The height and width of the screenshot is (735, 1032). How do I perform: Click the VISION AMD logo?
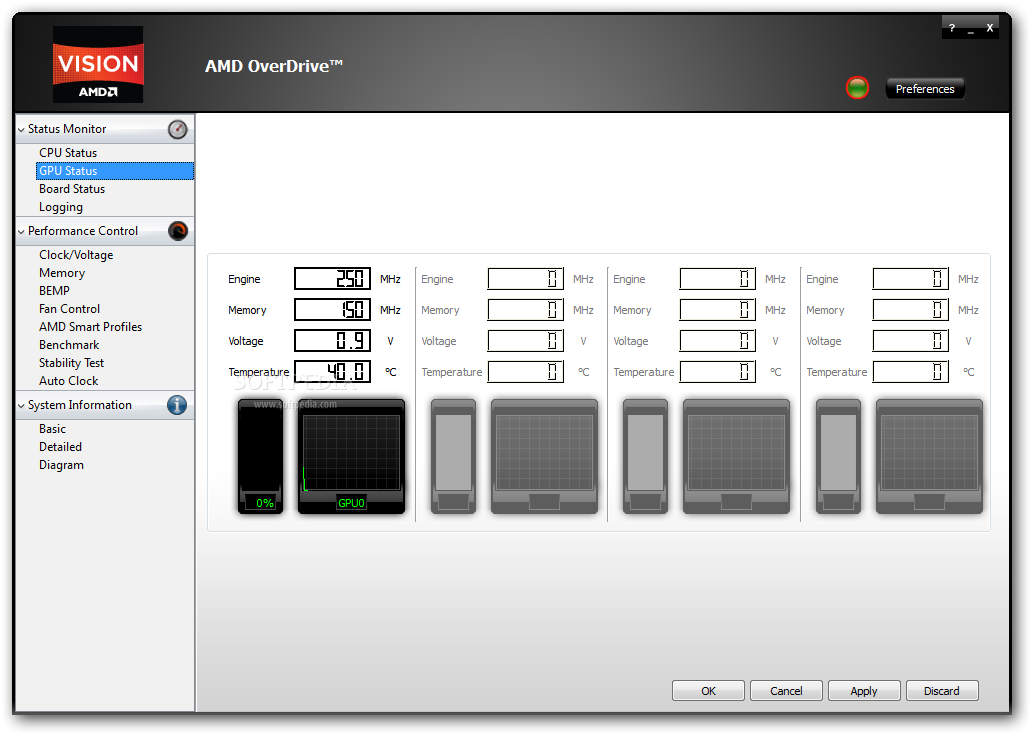(98, 64)
